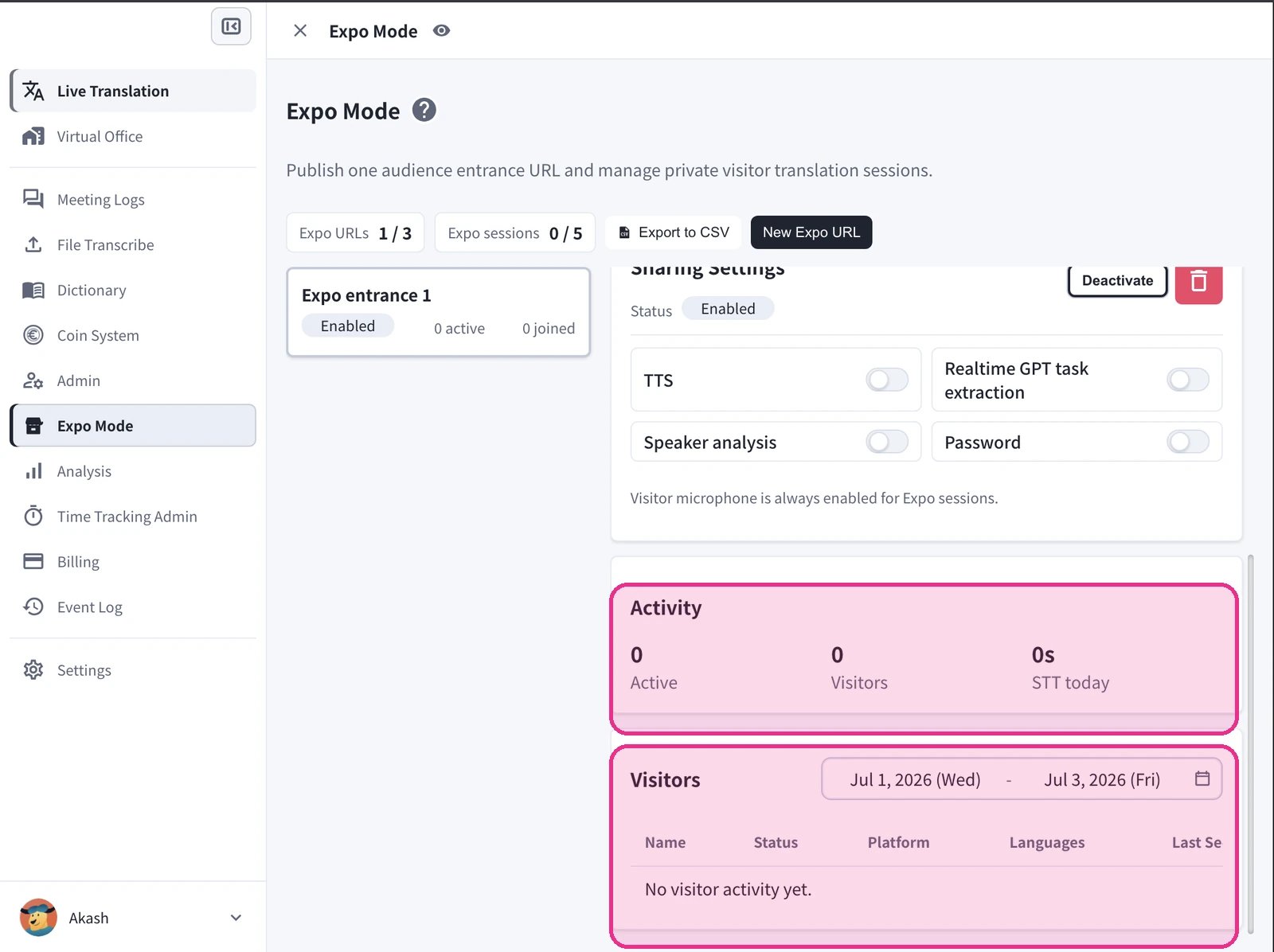Viewport: 1274px width, 952px height.
Task: Navigate to File Transcribe
Action: (133, 244)
